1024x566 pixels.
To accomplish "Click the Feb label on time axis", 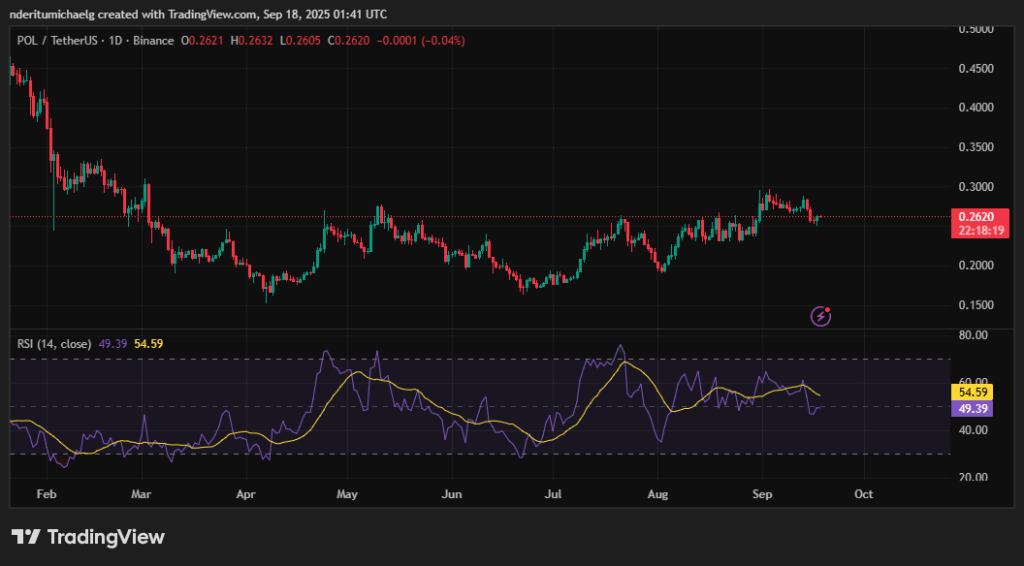I will [x=45, y=494].
